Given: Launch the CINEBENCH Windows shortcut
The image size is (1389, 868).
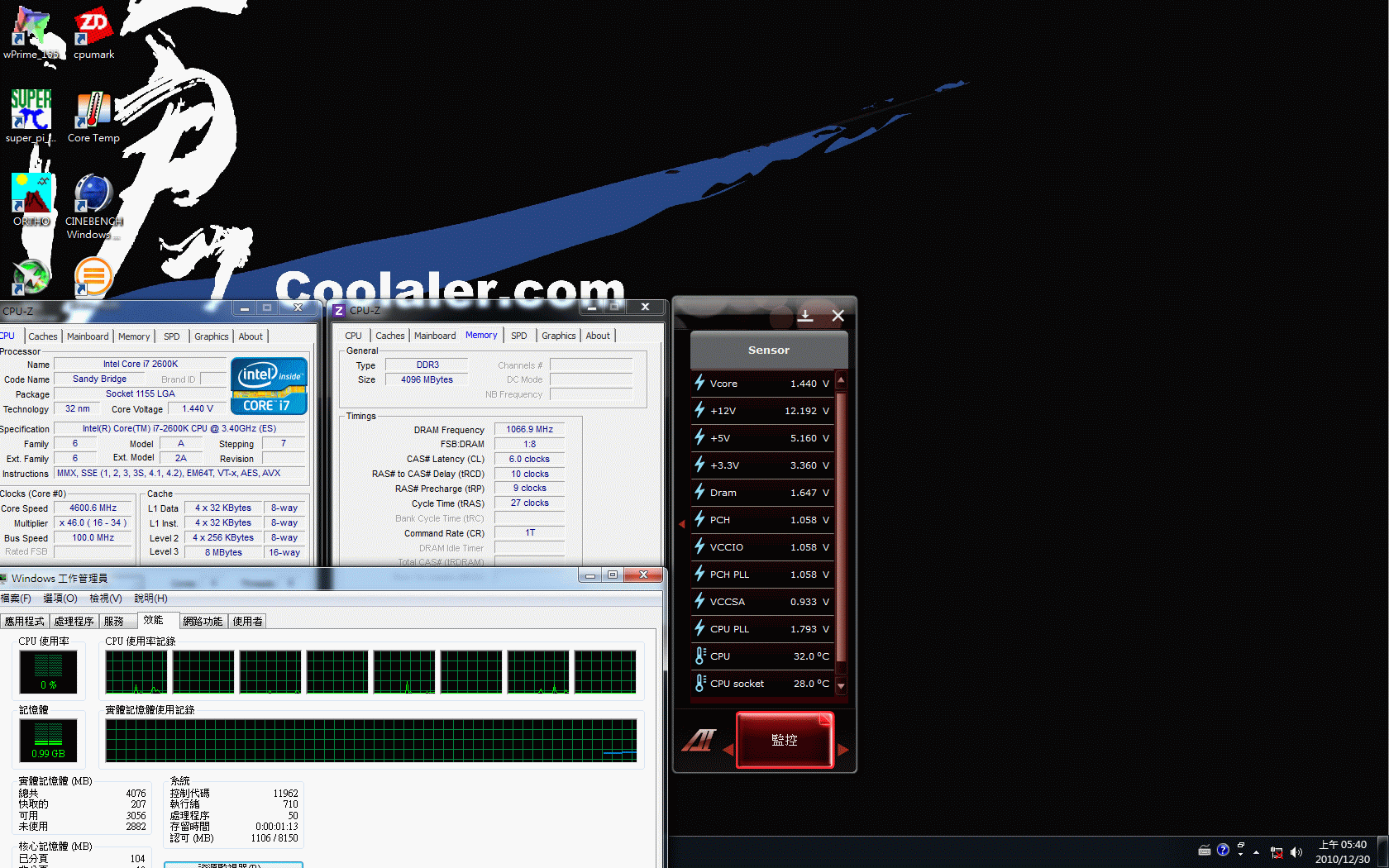Looking at the screenshot, I should (x=93, y=207).
